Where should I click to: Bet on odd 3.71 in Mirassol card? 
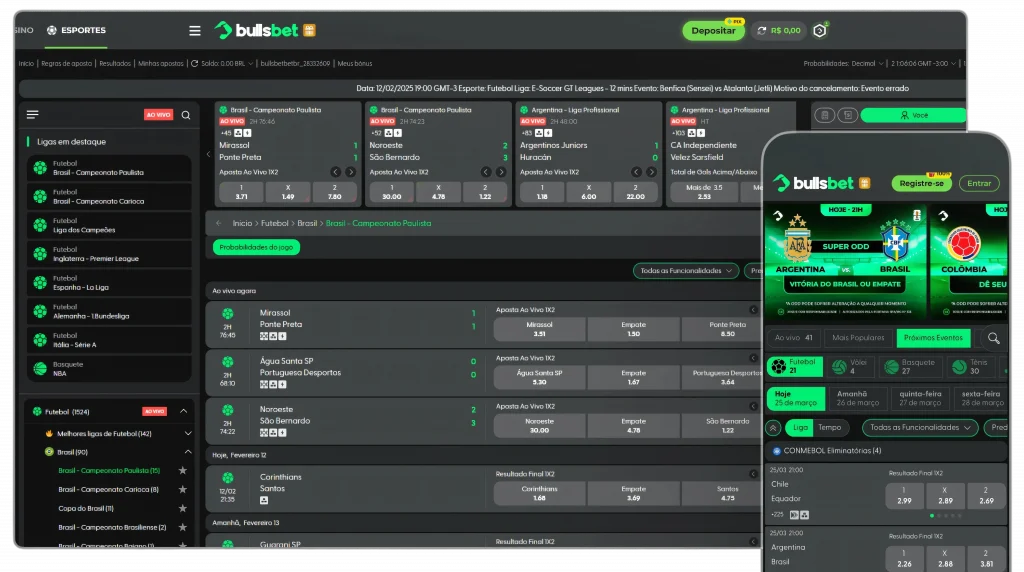click(x=242, y=192)
